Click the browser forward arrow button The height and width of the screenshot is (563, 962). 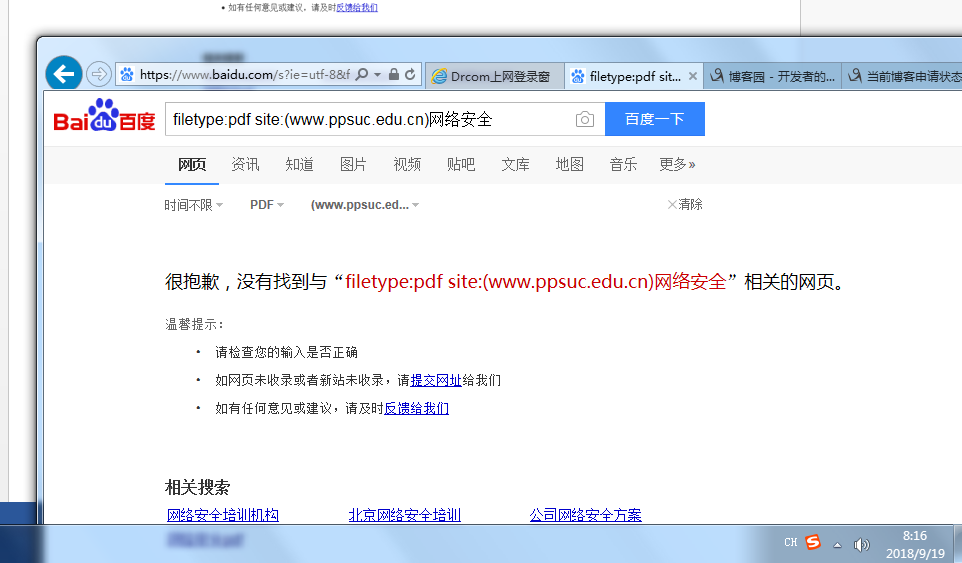point(98,75)
